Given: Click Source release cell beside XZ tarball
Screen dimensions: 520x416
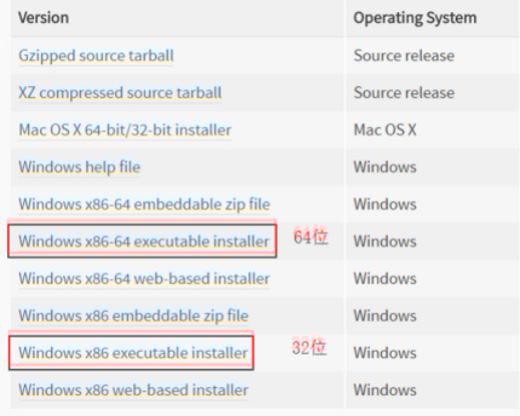Looking at the screenshot, I should [404, 93].
